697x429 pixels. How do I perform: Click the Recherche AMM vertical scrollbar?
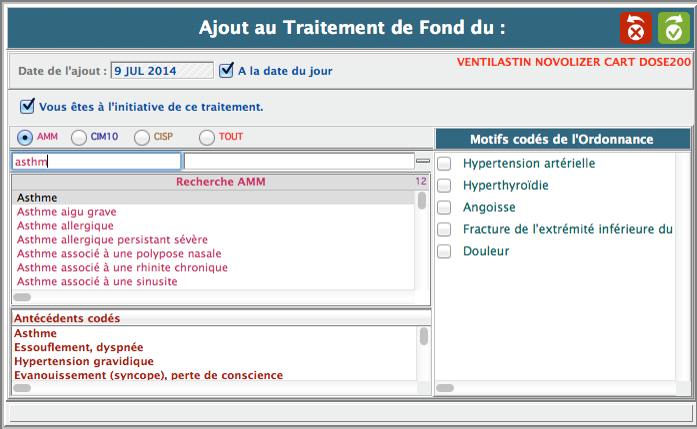[422, 240]
